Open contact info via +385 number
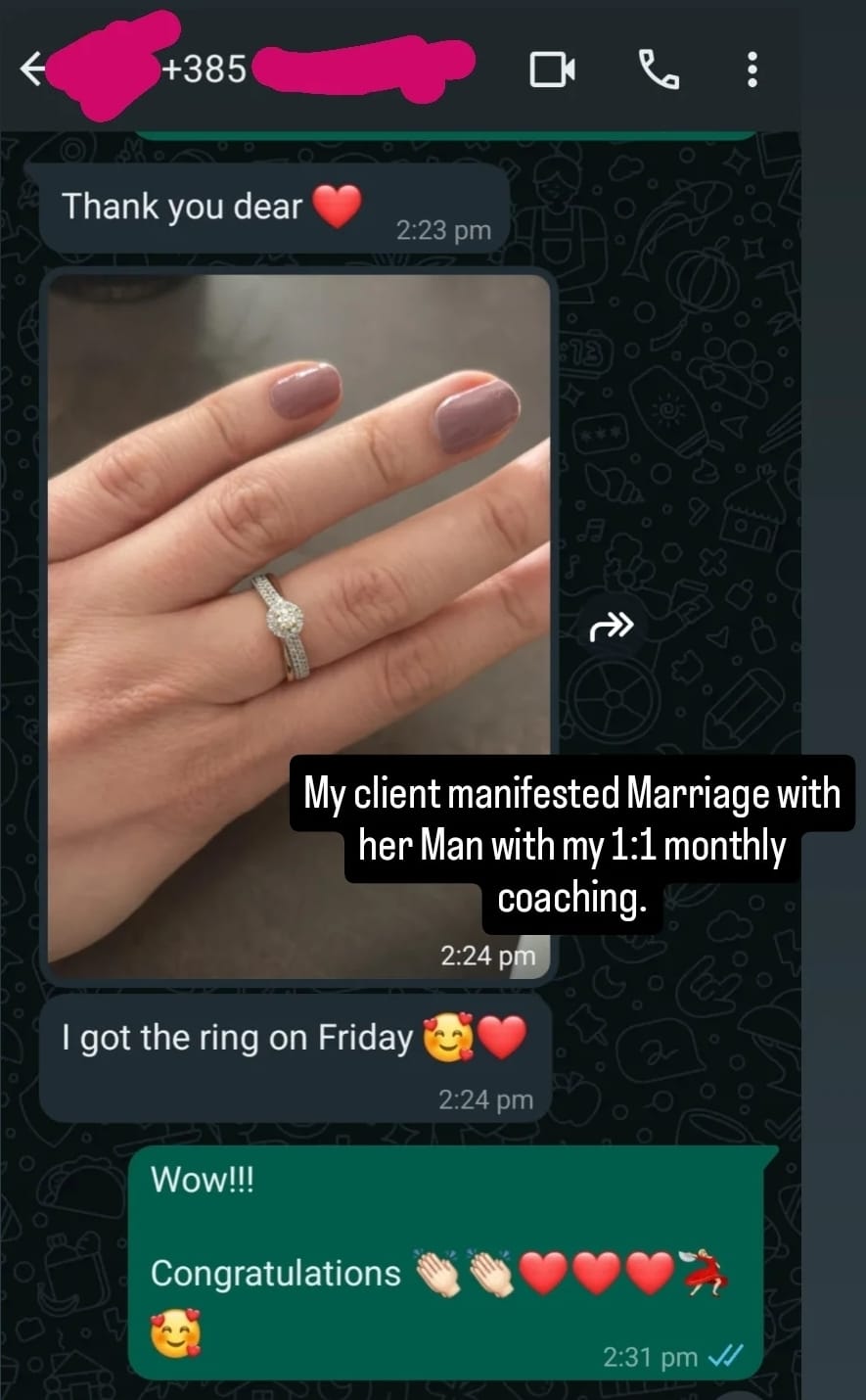866x1400 pixels. click(x=205, y=69)
